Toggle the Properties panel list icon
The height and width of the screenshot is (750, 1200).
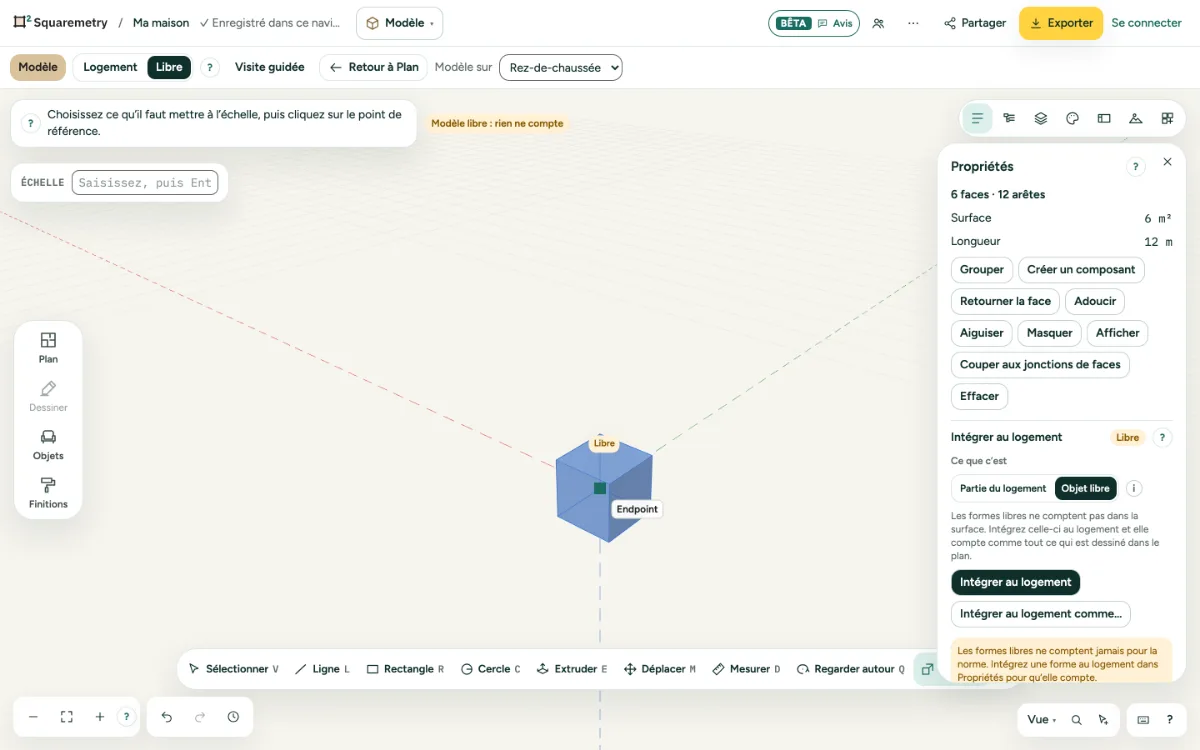(977, 118)
